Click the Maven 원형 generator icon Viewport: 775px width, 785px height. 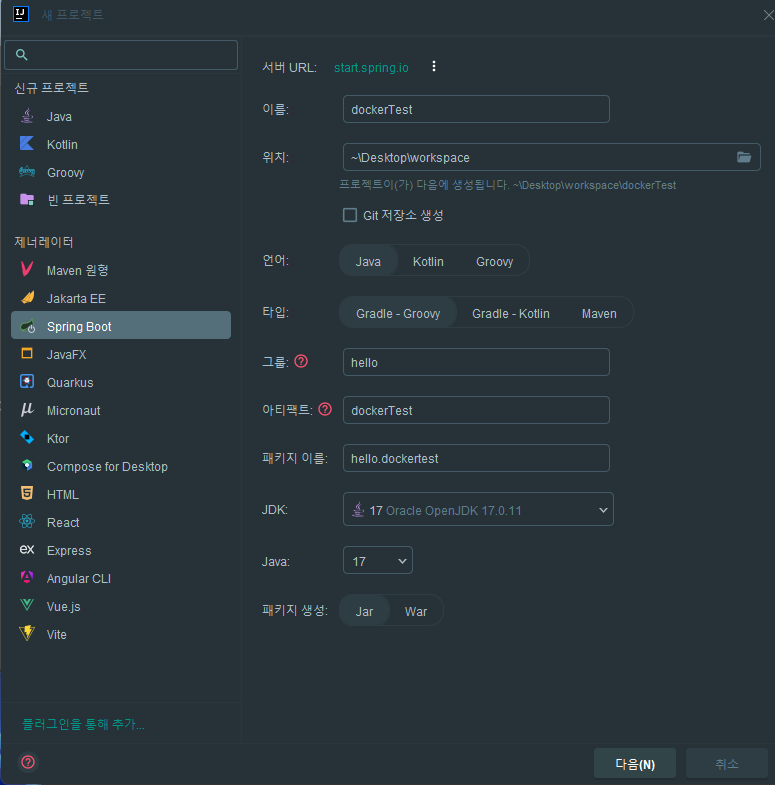pos(27,269)
